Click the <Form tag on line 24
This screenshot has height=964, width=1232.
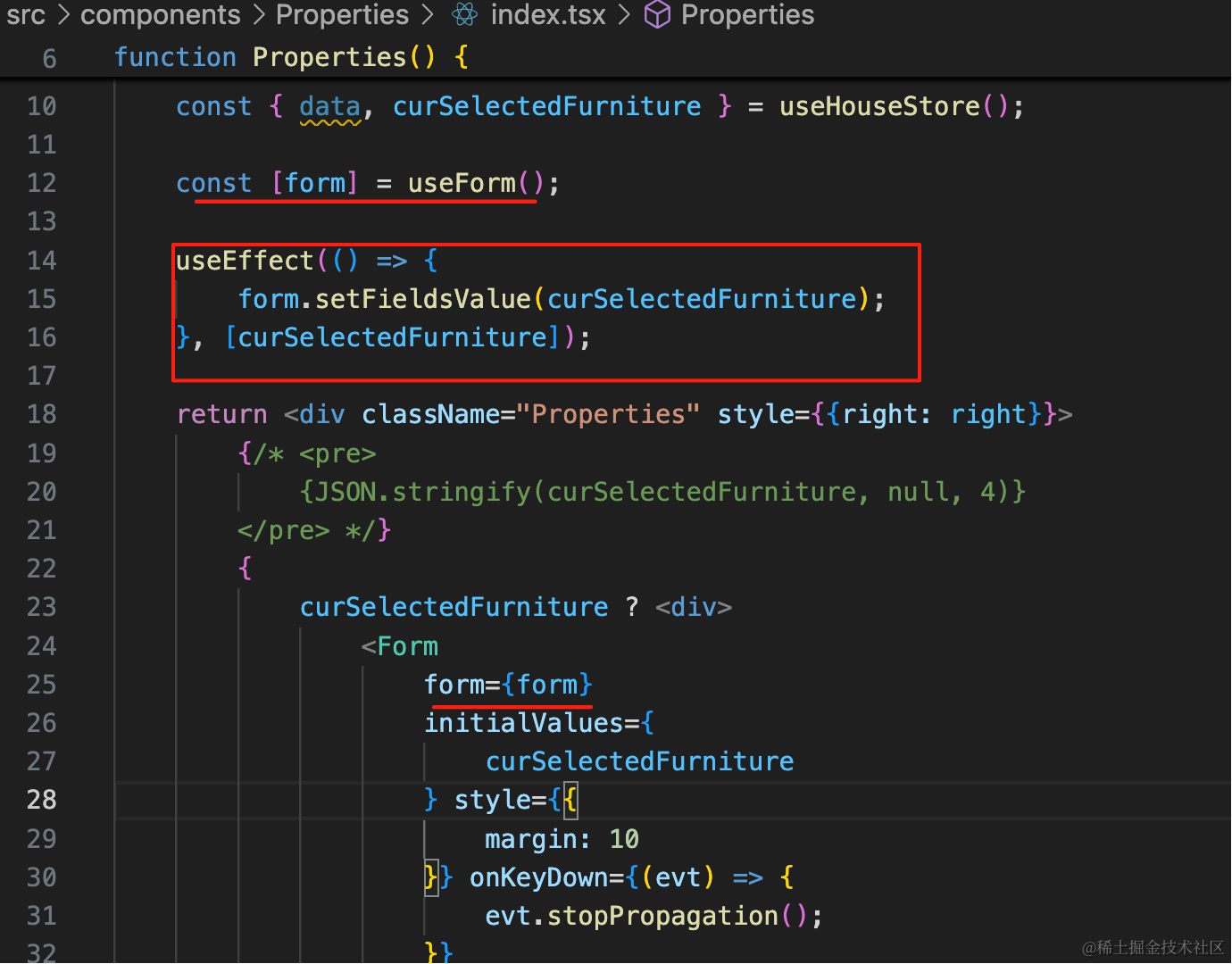[400, 646]
